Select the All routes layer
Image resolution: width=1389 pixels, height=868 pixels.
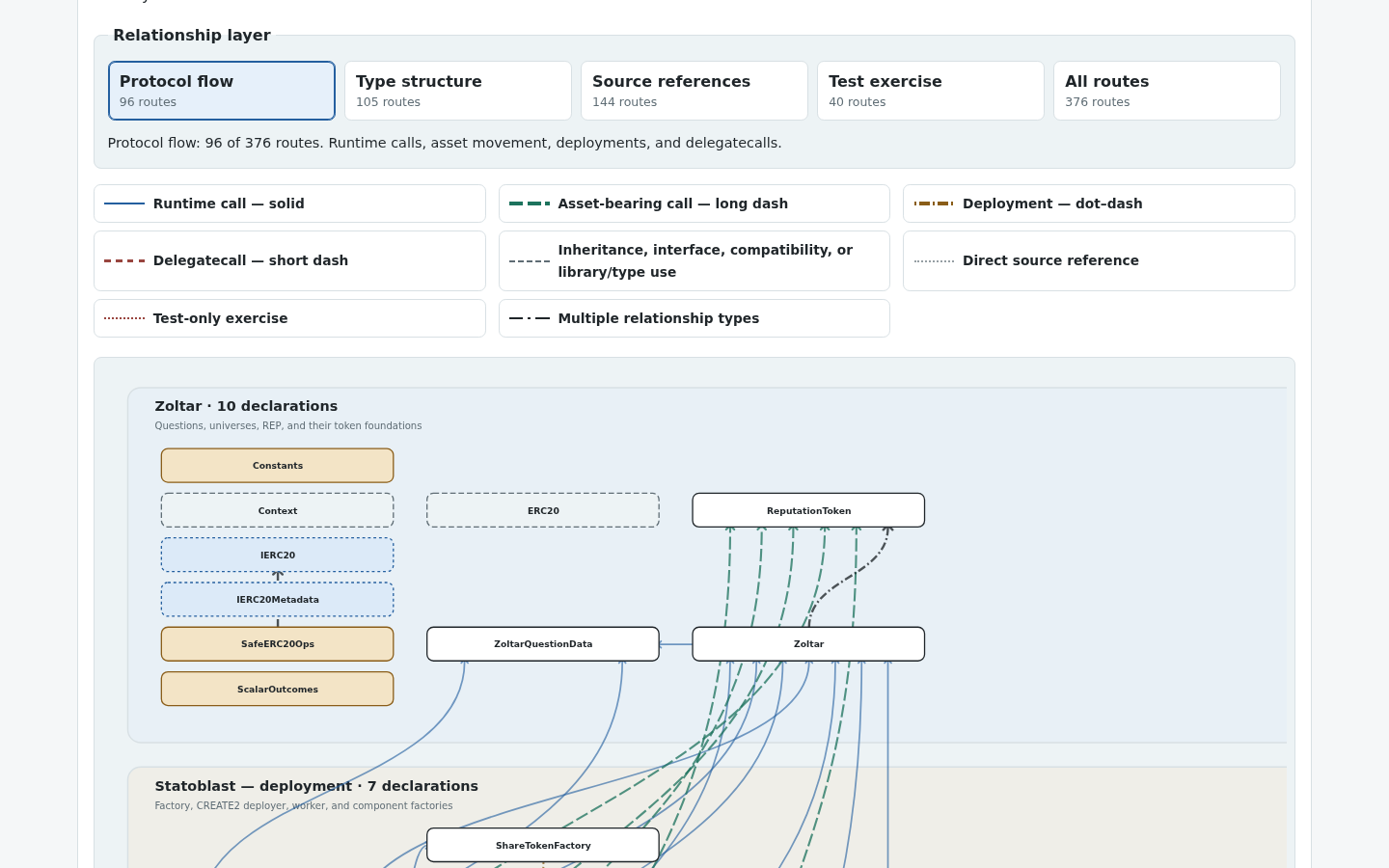[x=1167, y=91]
